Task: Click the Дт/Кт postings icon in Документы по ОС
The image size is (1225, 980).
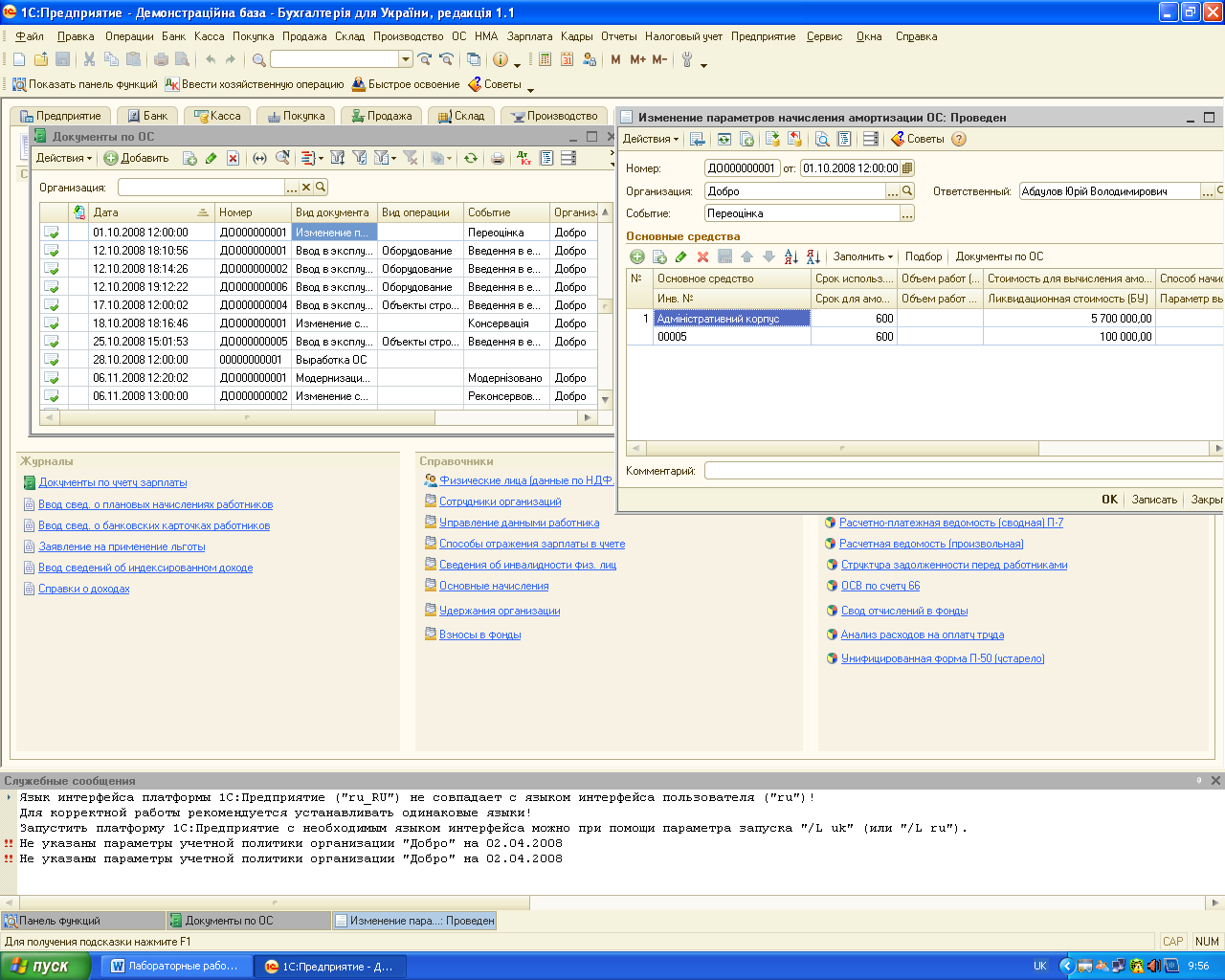Action: (523, 158)
